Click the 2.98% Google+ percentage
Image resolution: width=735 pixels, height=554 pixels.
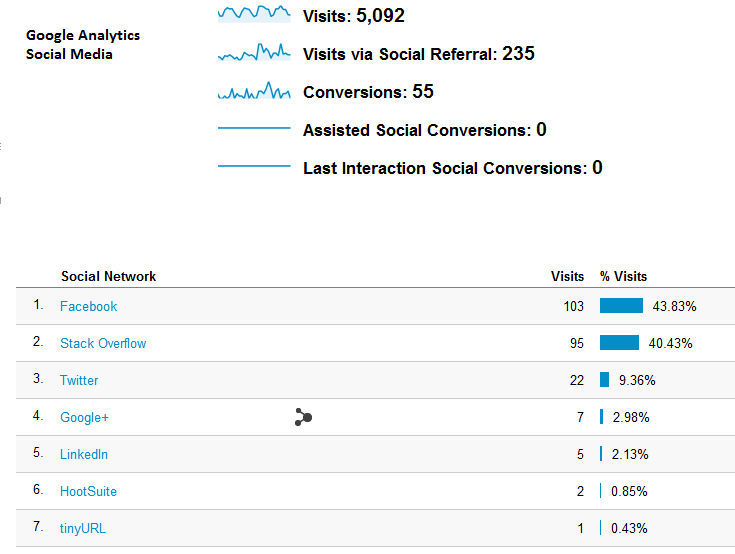point(631,417)
